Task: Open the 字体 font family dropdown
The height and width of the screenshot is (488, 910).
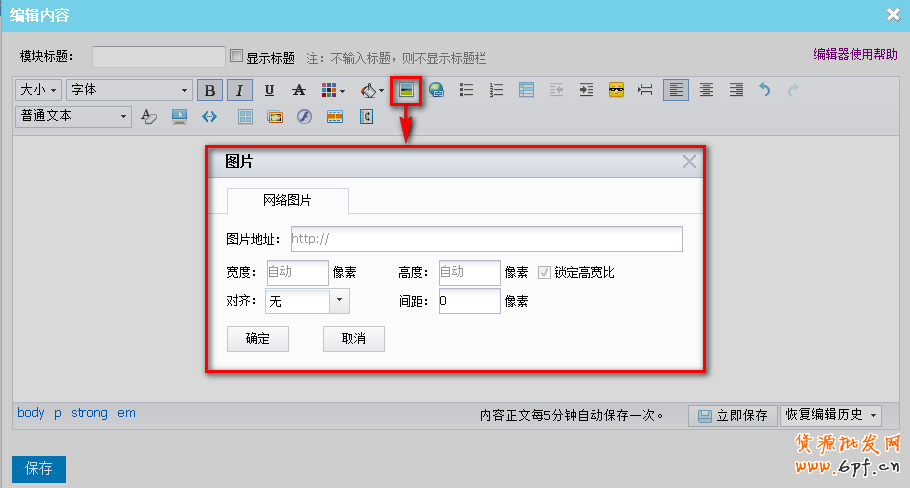Action: tap(128, 90)
